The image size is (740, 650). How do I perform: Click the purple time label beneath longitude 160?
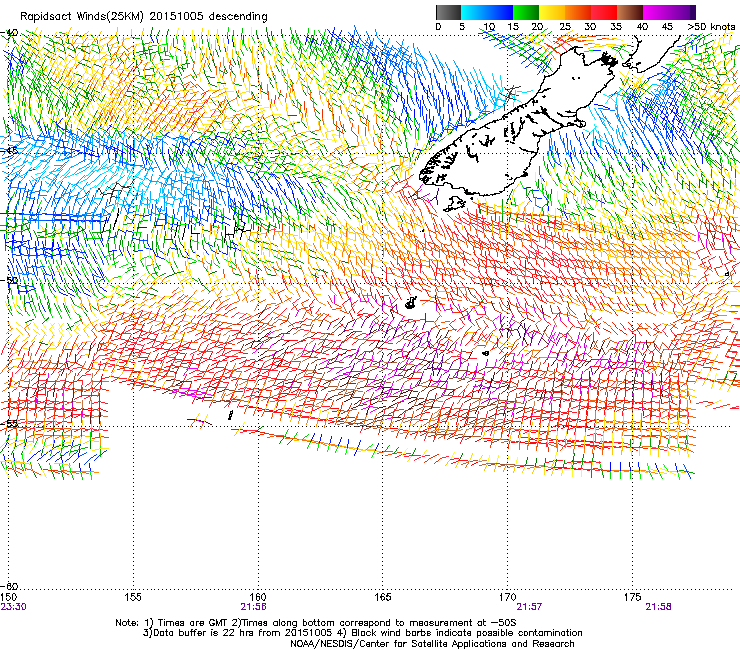pos(253,607)
